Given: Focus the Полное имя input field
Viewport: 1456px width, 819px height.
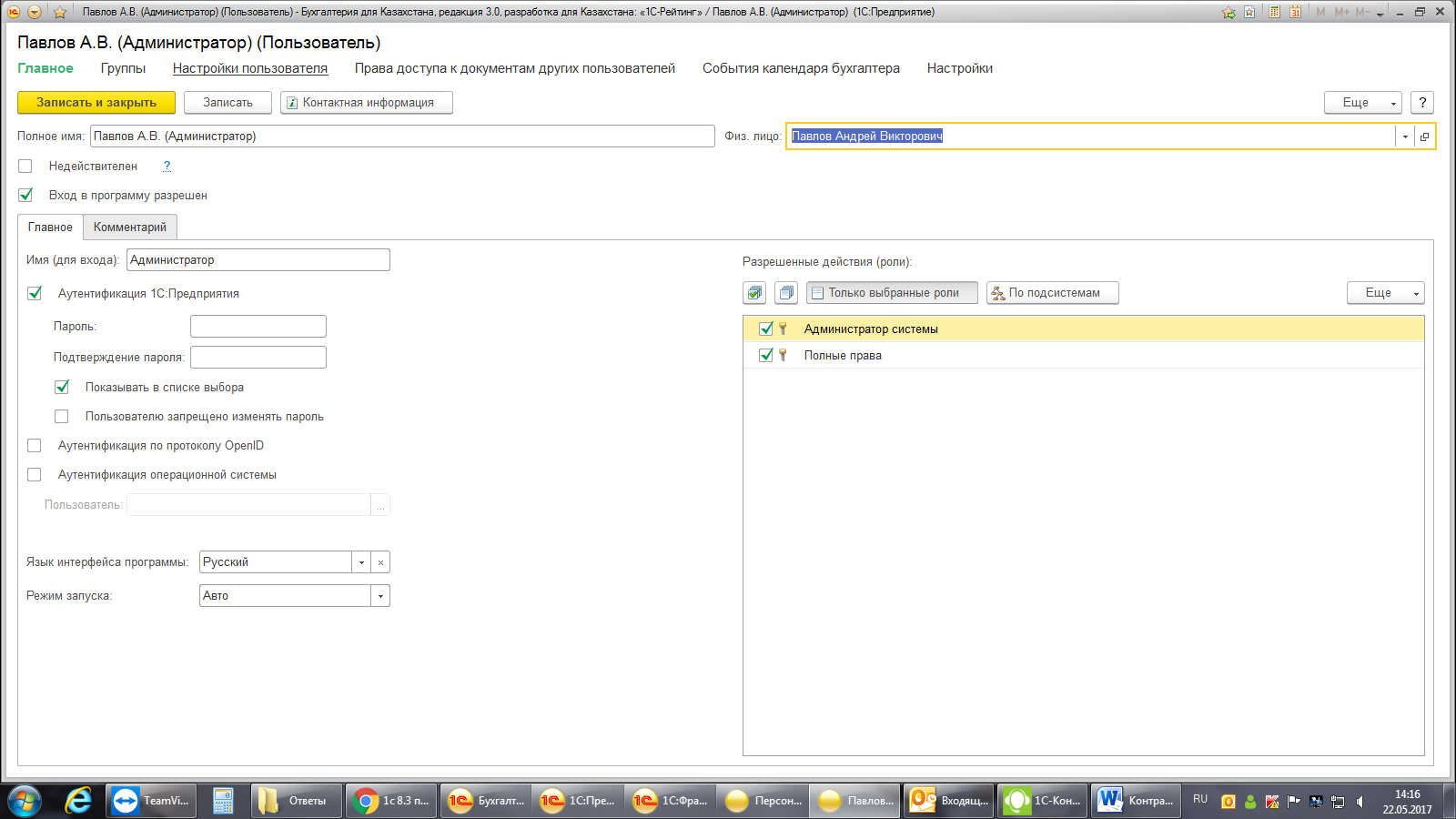Looking at the screenshot, I should pyautogui.click(x=402, y=136).
